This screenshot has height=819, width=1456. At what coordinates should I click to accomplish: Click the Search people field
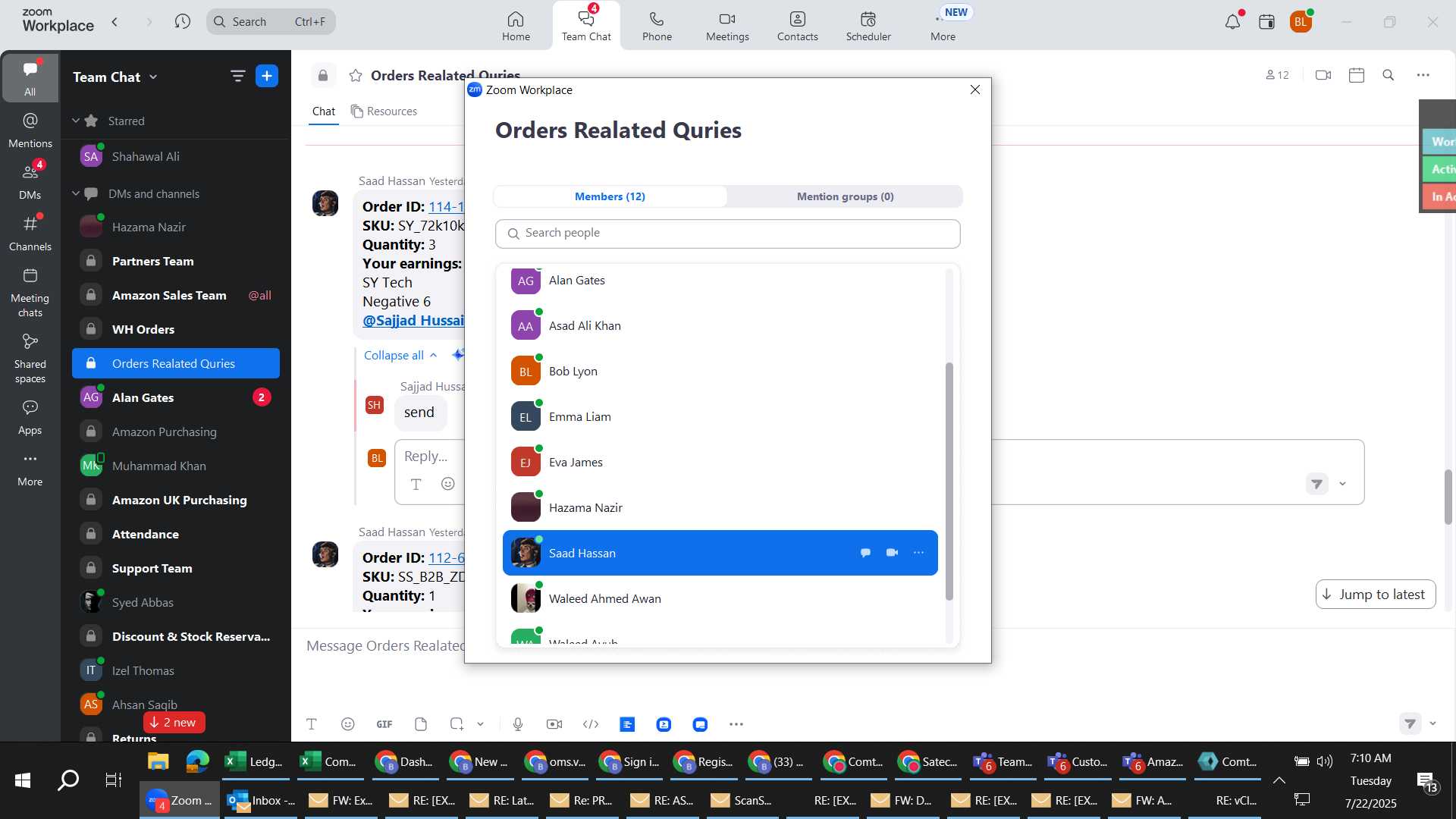tap(728, 234)
